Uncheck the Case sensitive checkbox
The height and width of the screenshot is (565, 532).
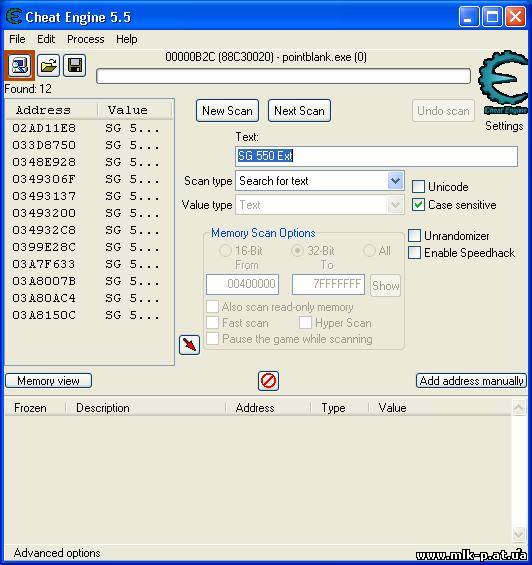(418, 205)
